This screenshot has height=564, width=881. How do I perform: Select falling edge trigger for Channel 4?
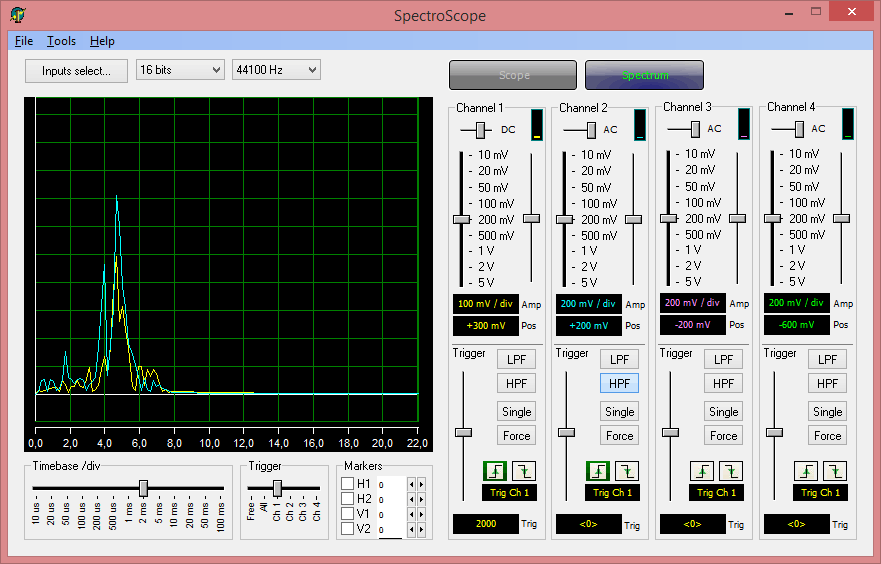pos(833,470)
